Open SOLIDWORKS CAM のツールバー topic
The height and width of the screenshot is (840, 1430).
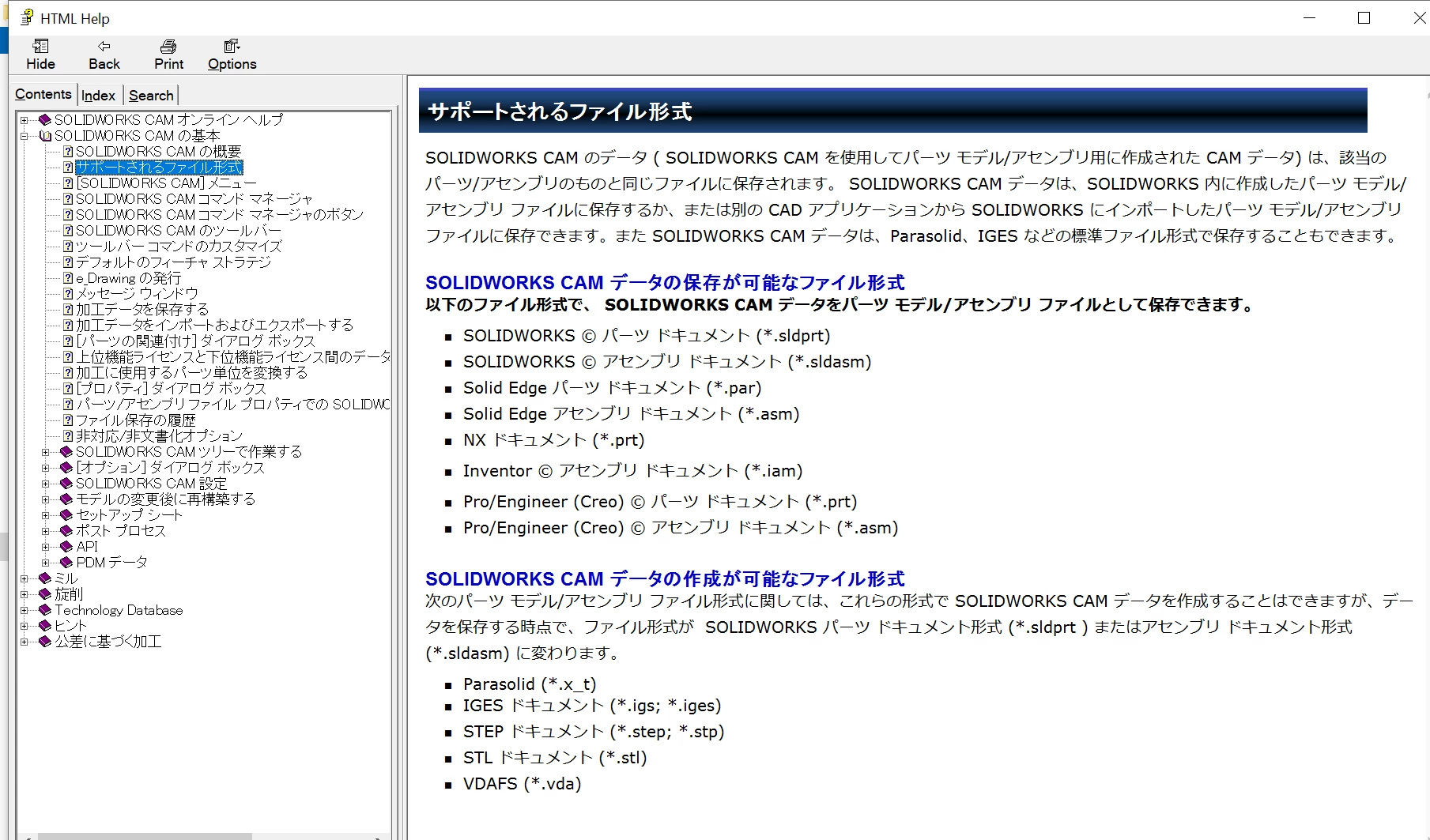coord(178,231)
